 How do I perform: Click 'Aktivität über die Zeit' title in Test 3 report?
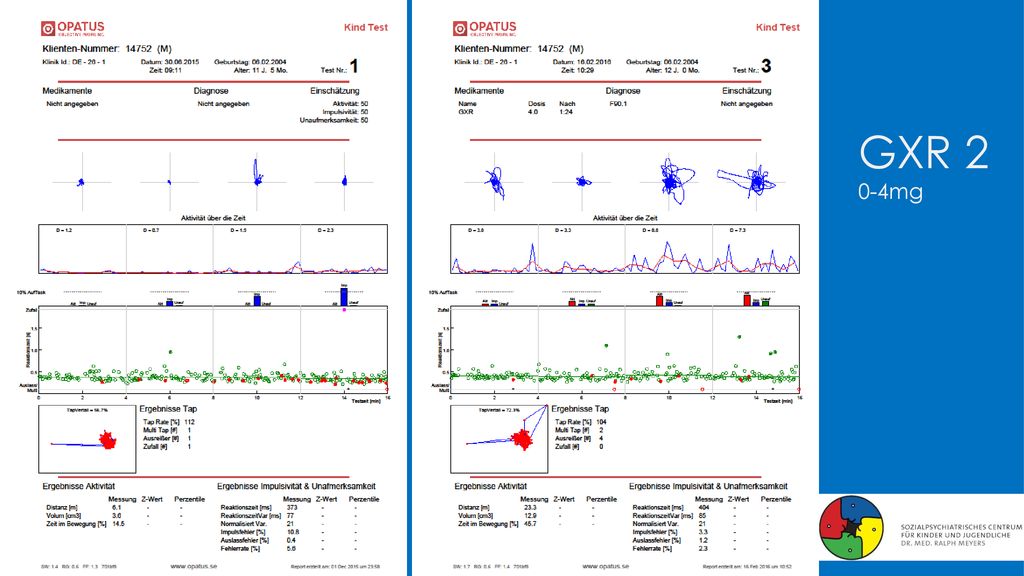(x=625, y=218)
